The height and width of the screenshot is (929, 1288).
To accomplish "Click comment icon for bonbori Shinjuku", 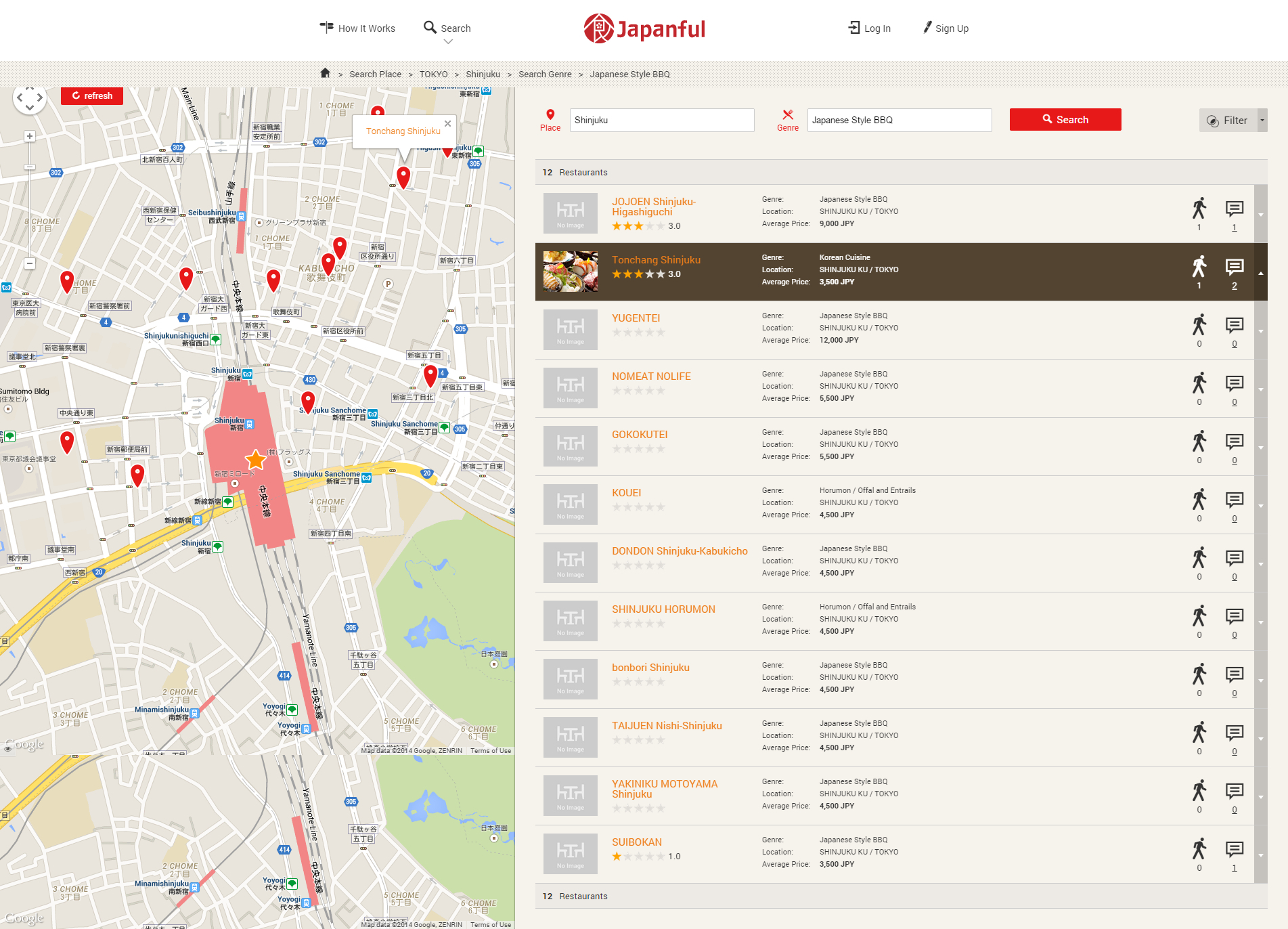I will (x=1235, y=674).
